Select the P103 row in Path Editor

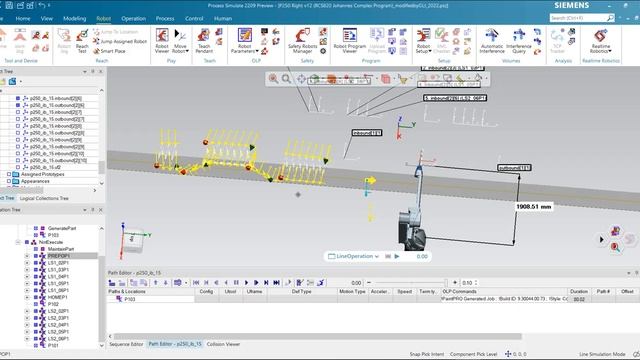(x=151, y=299)
